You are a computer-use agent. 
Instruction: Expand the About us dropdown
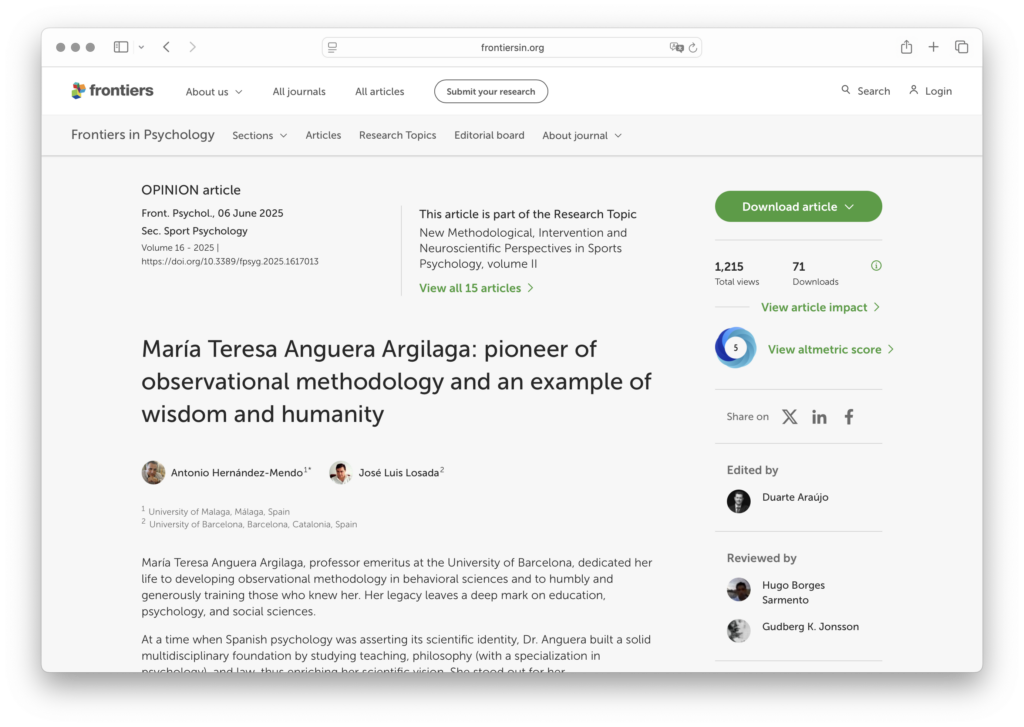213,92
